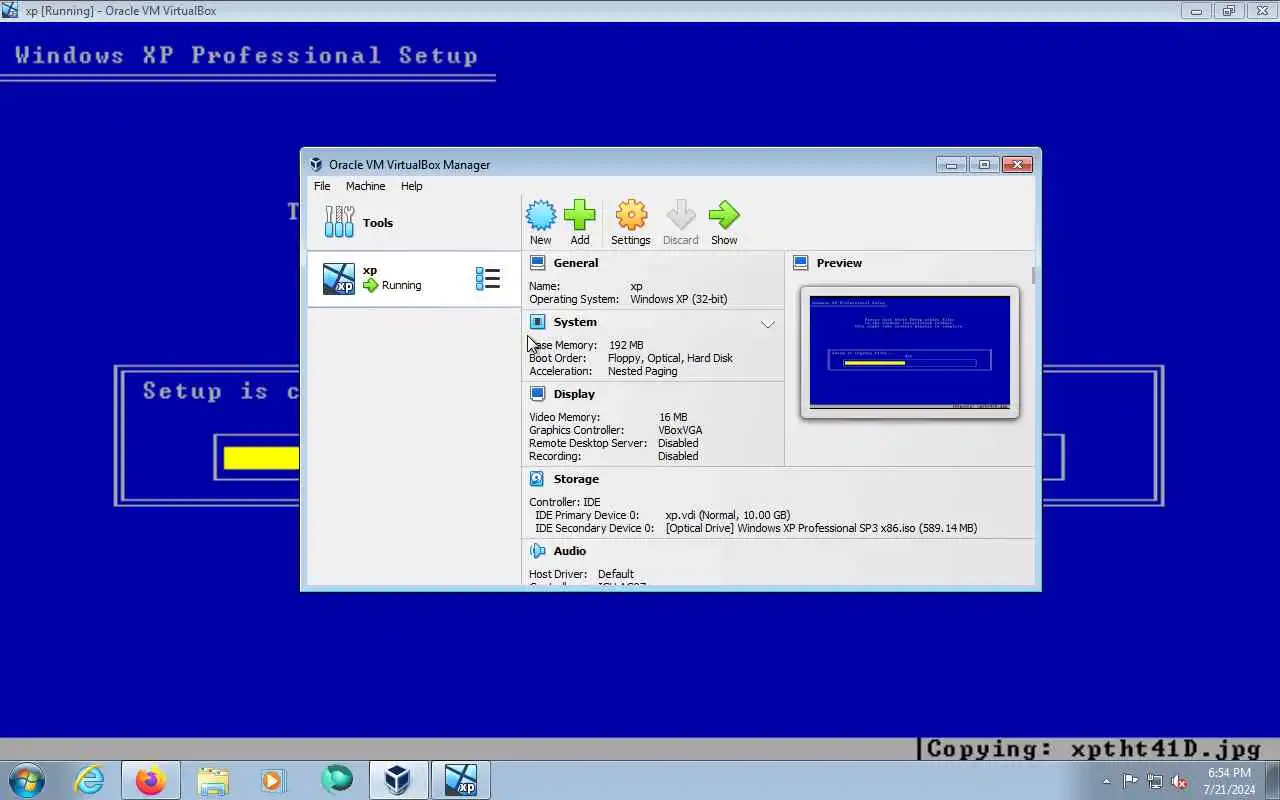Image resolution: width=1280 pixels, height=800 pixels.
Task: Open machine Settings gear icon
Action: pos(631,215)
